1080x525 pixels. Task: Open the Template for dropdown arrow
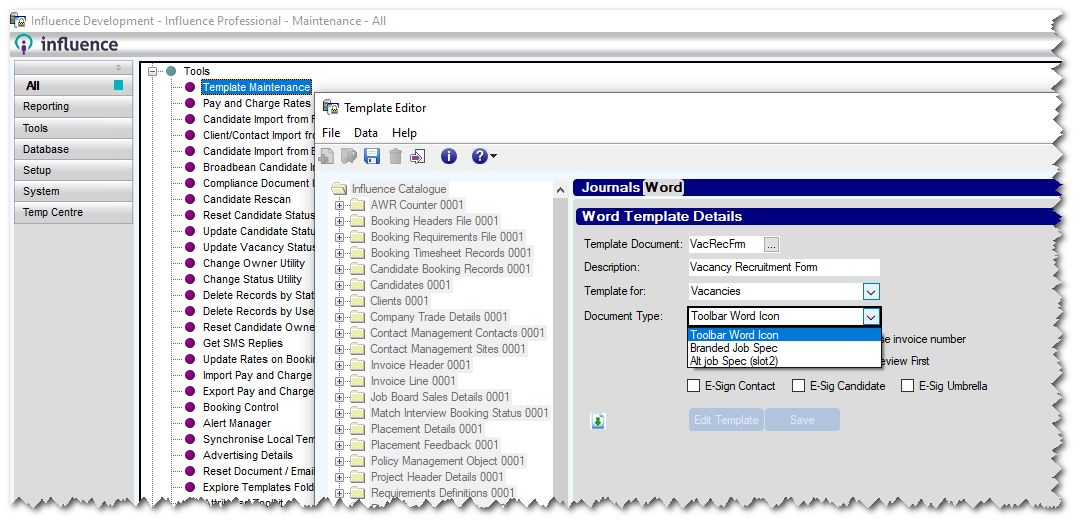[871, 291]
